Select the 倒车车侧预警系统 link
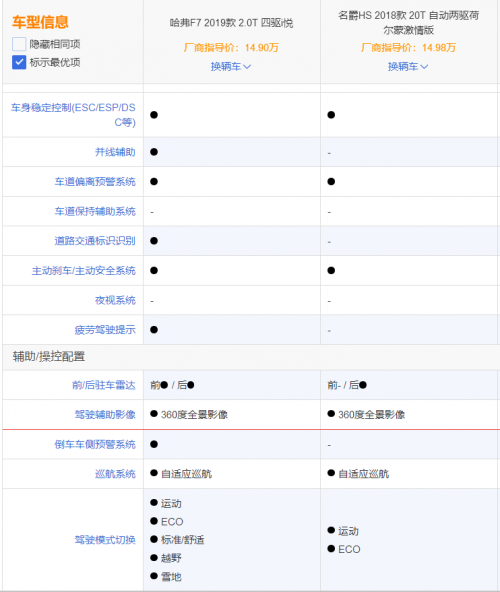The height and width of the screenshot is (592, 500). 95,444
